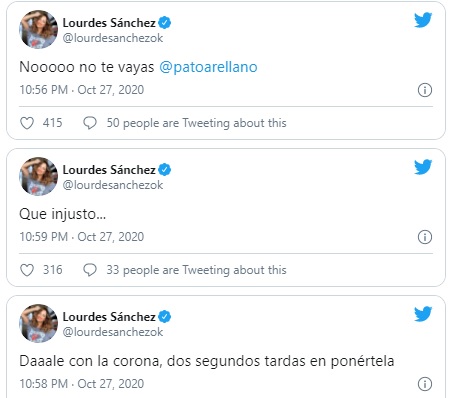Click the 10:56 PM · Oct 27, 2020 timestamp
The image size is (450, 398).
[82, 90]
